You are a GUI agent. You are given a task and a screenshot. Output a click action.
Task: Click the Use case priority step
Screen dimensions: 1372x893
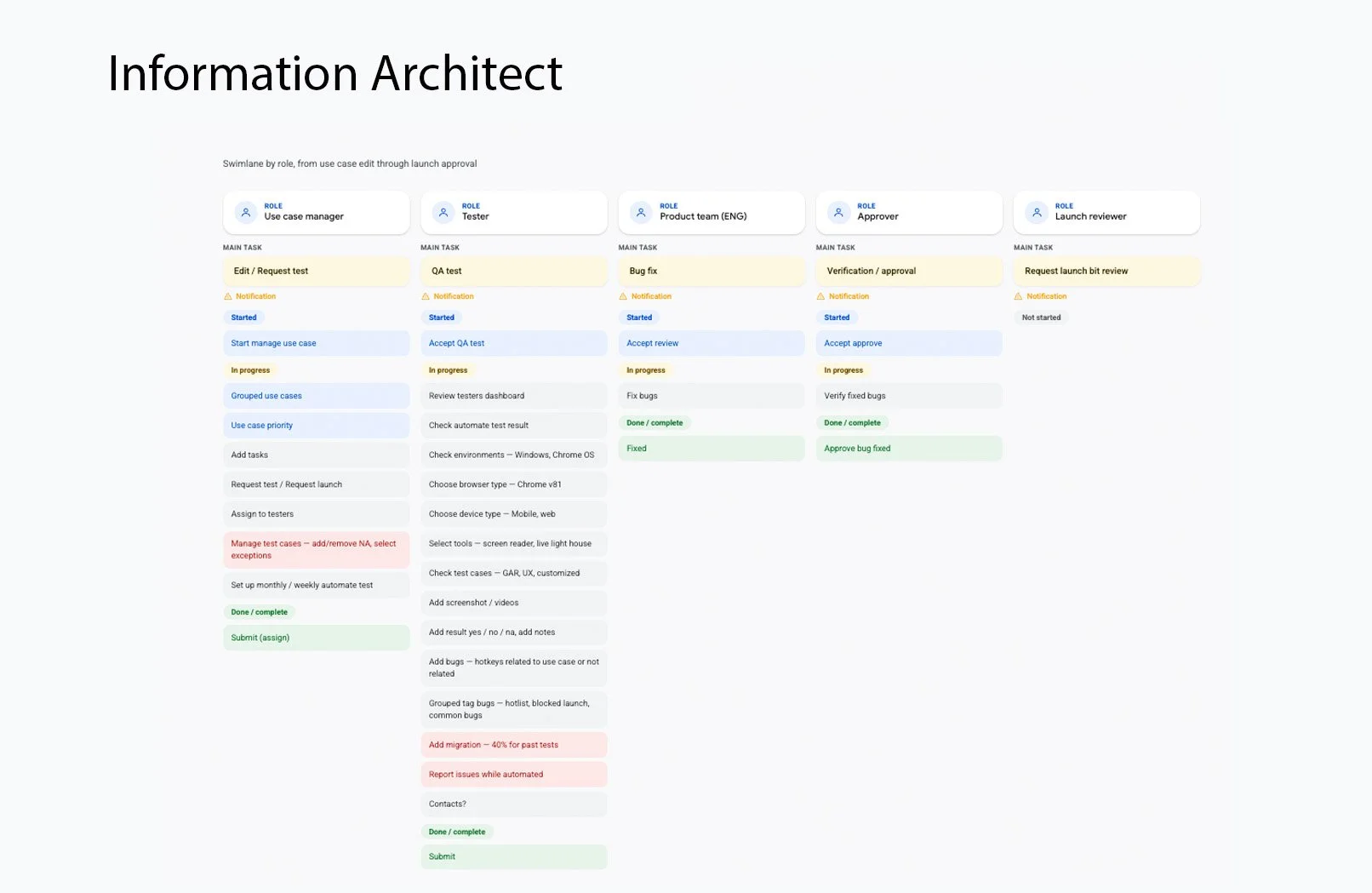coord(317,426)
